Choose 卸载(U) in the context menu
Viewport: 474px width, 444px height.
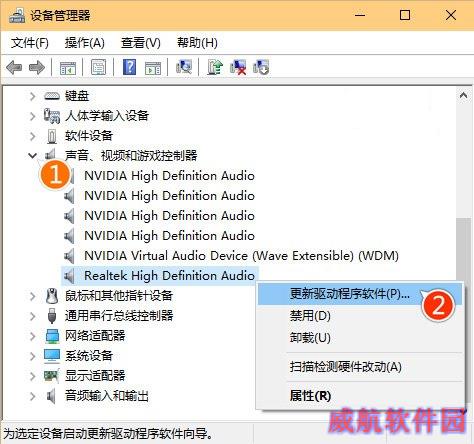pos(360,337)
